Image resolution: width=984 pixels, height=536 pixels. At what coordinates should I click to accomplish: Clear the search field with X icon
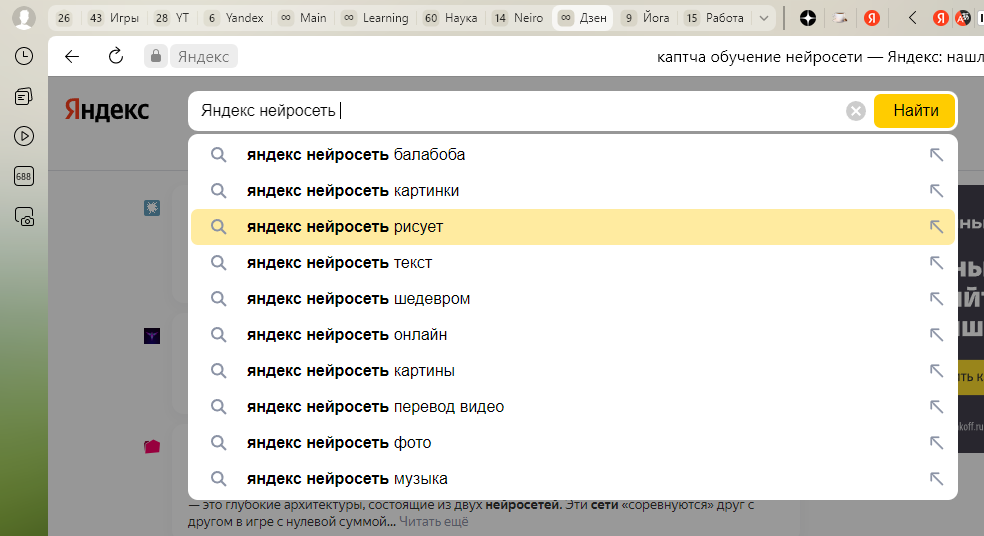pyautogui.click(x=855, y=111)
